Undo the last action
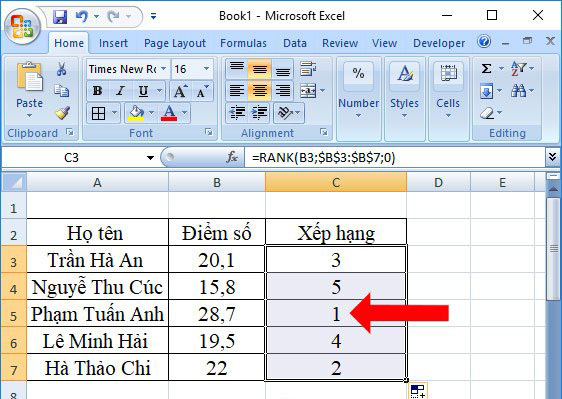Screen dimensions: 562x399 [x=82, y=16]
